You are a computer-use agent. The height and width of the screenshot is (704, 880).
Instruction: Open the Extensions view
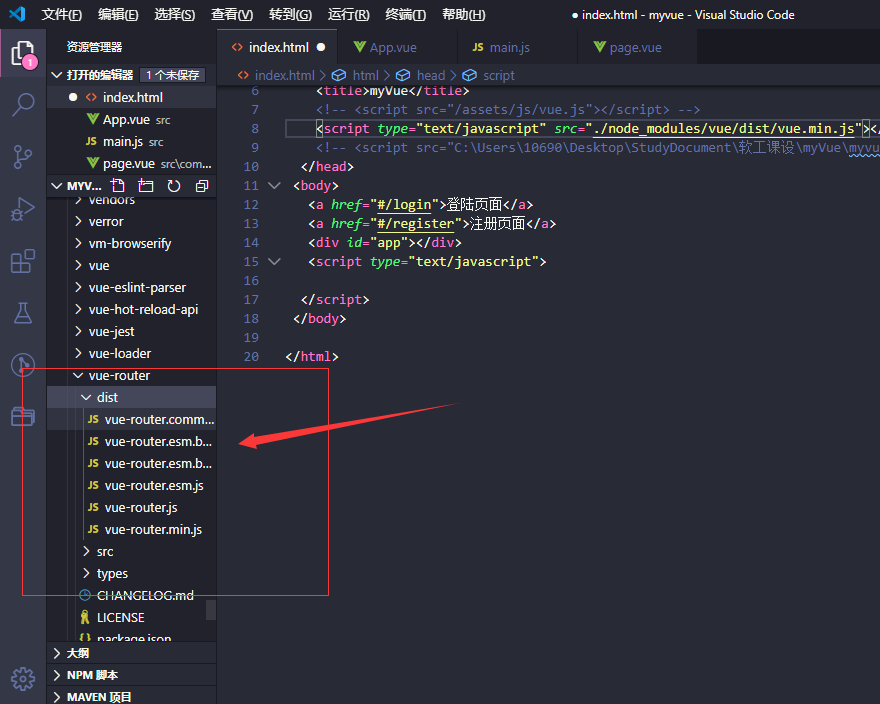coord(23,261)
